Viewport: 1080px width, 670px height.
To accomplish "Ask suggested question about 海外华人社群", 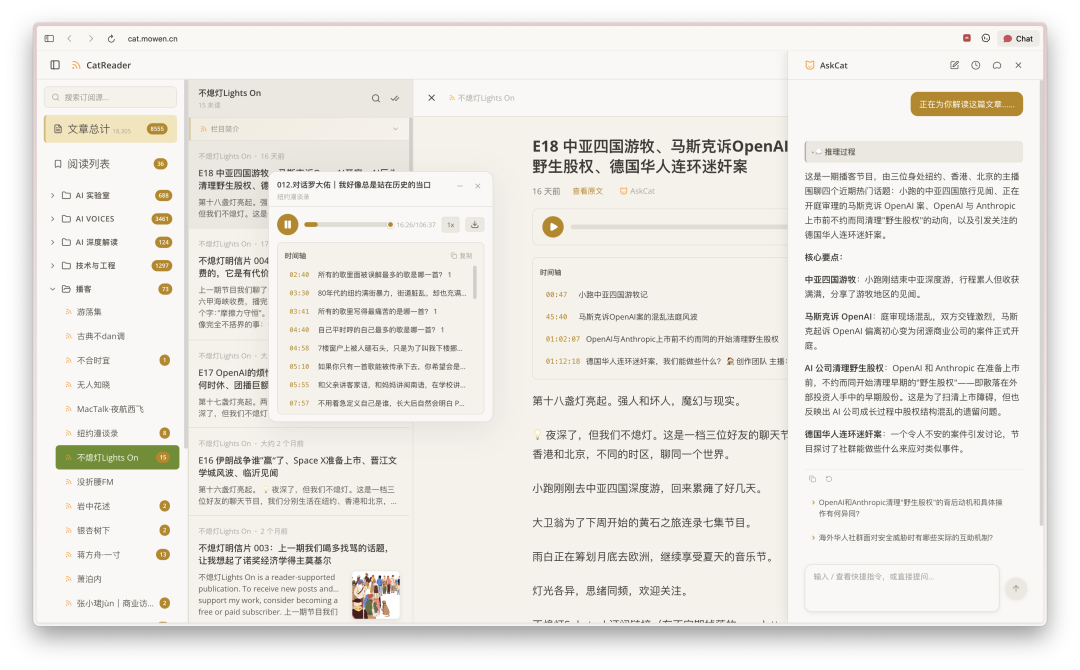I will 905,537.
